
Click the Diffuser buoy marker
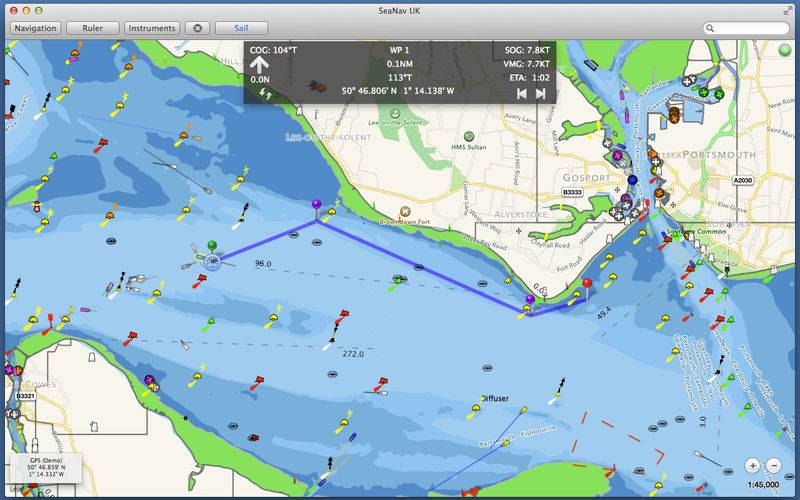[x=476, y=411]
